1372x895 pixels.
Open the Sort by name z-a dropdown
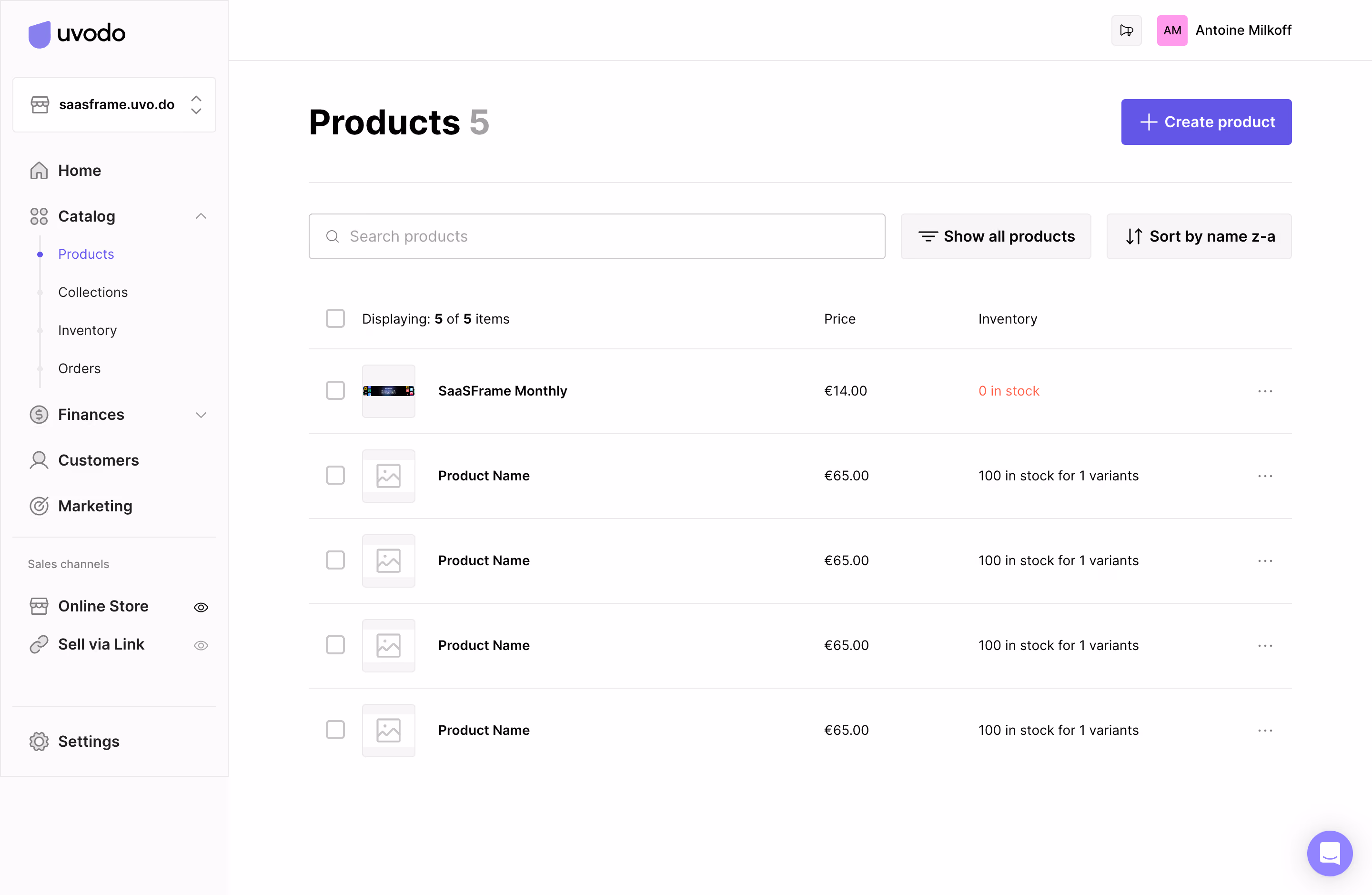tap(1199, 236)
